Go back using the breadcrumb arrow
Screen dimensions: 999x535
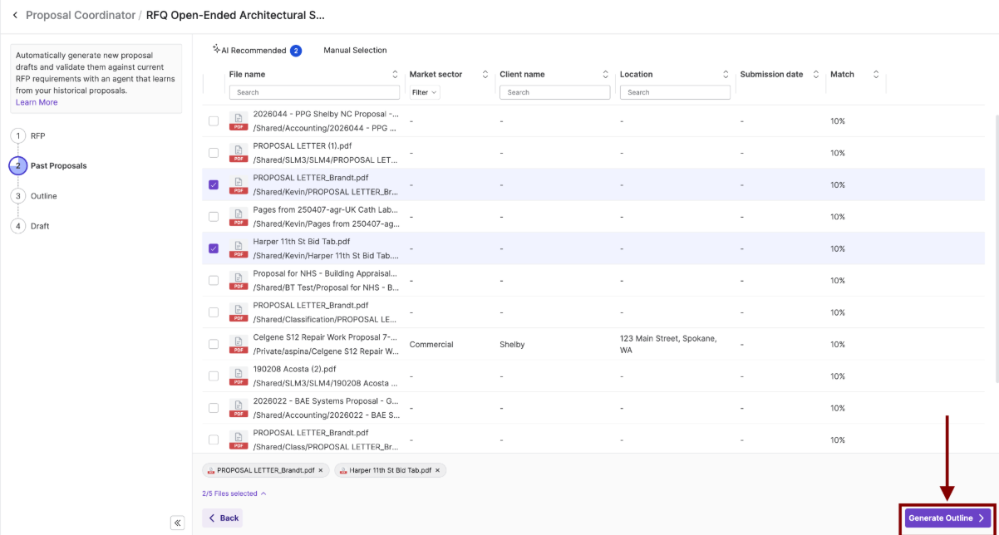click(15, 15)
